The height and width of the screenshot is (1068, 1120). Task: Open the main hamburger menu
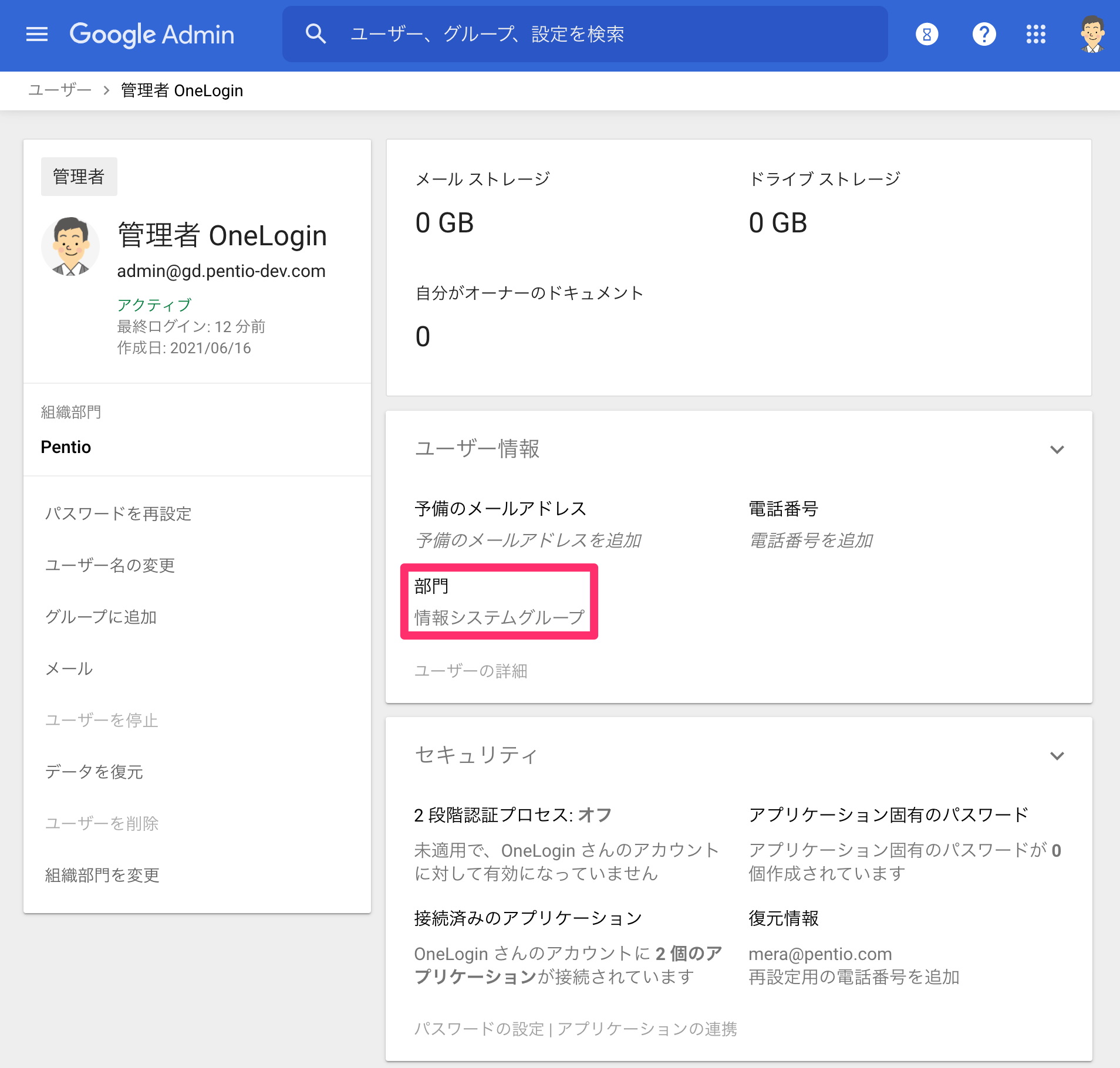(37, 34)
